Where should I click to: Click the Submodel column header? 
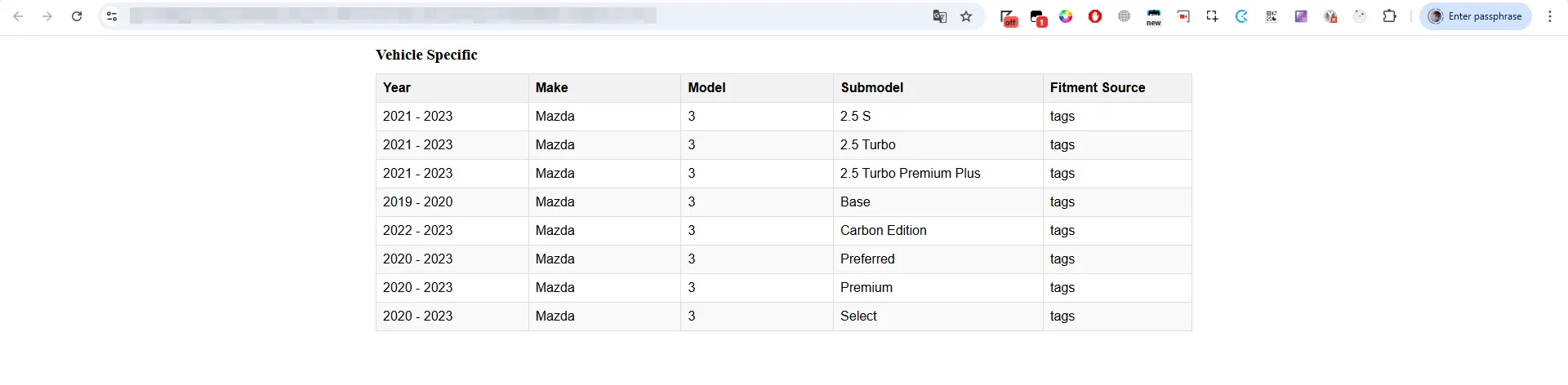871,88
